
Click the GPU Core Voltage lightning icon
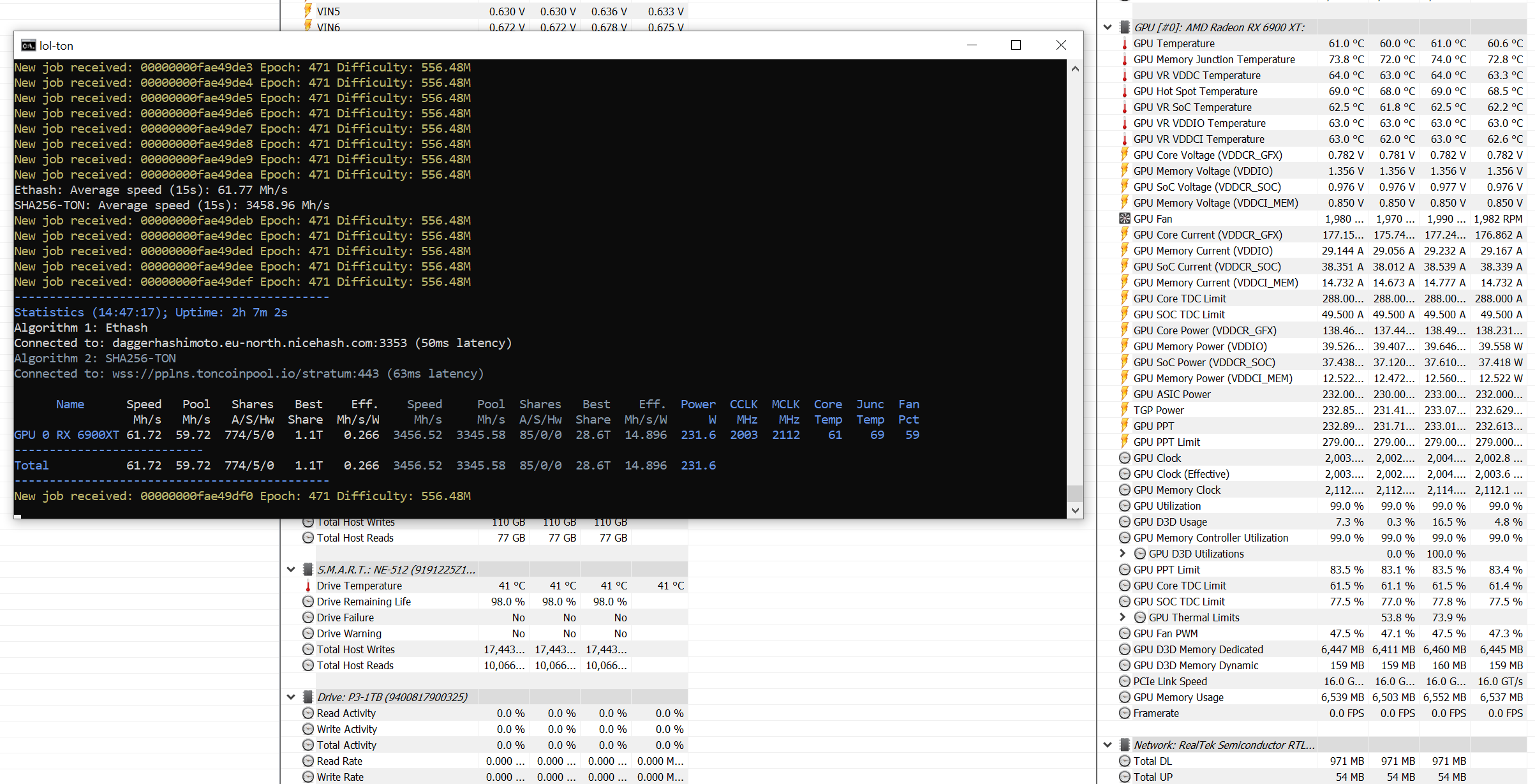(1125, 155)
